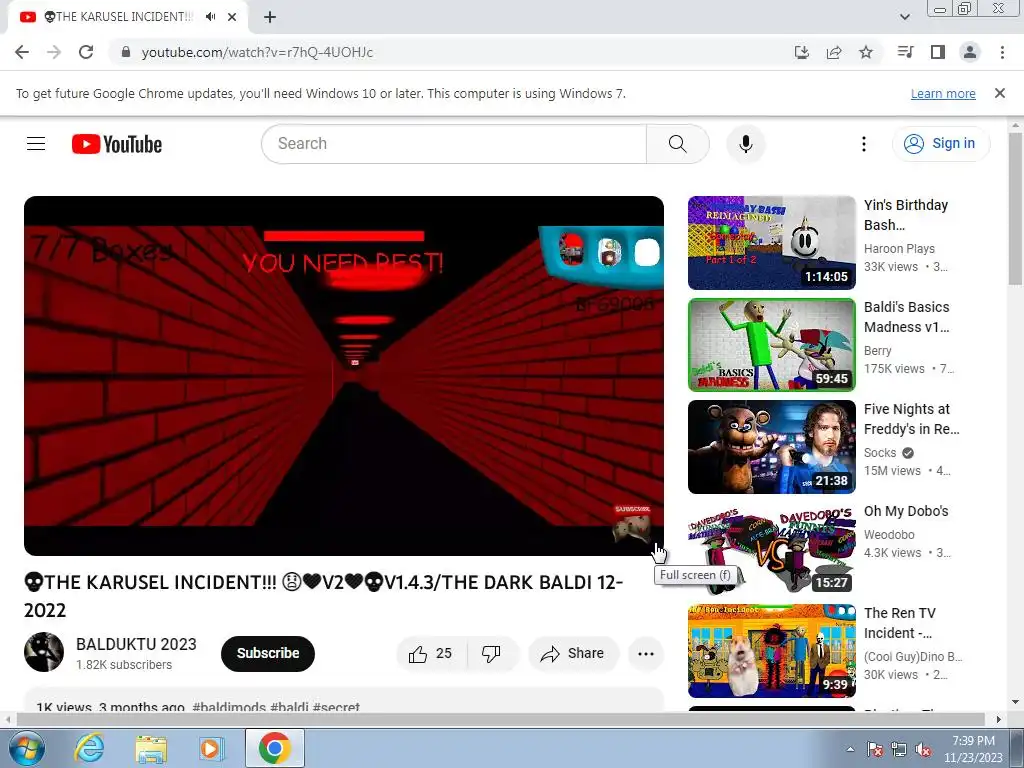The width and height of the screenshot is (1024, 768).
Task: Open The Ren TV Incident thumbnail
Action: [771, 650]
